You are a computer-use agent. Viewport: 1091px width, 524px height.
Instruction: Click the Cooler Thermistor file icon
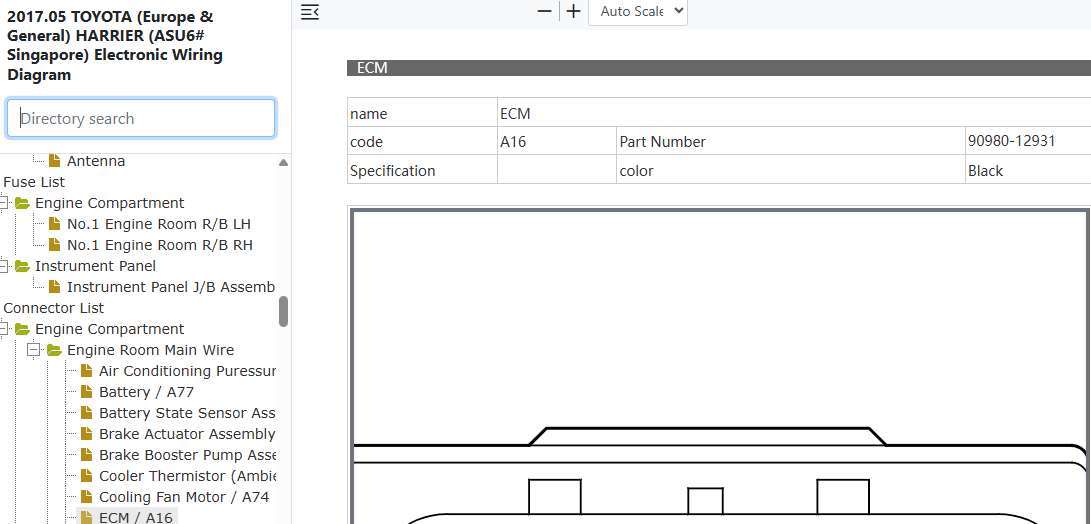86,476
